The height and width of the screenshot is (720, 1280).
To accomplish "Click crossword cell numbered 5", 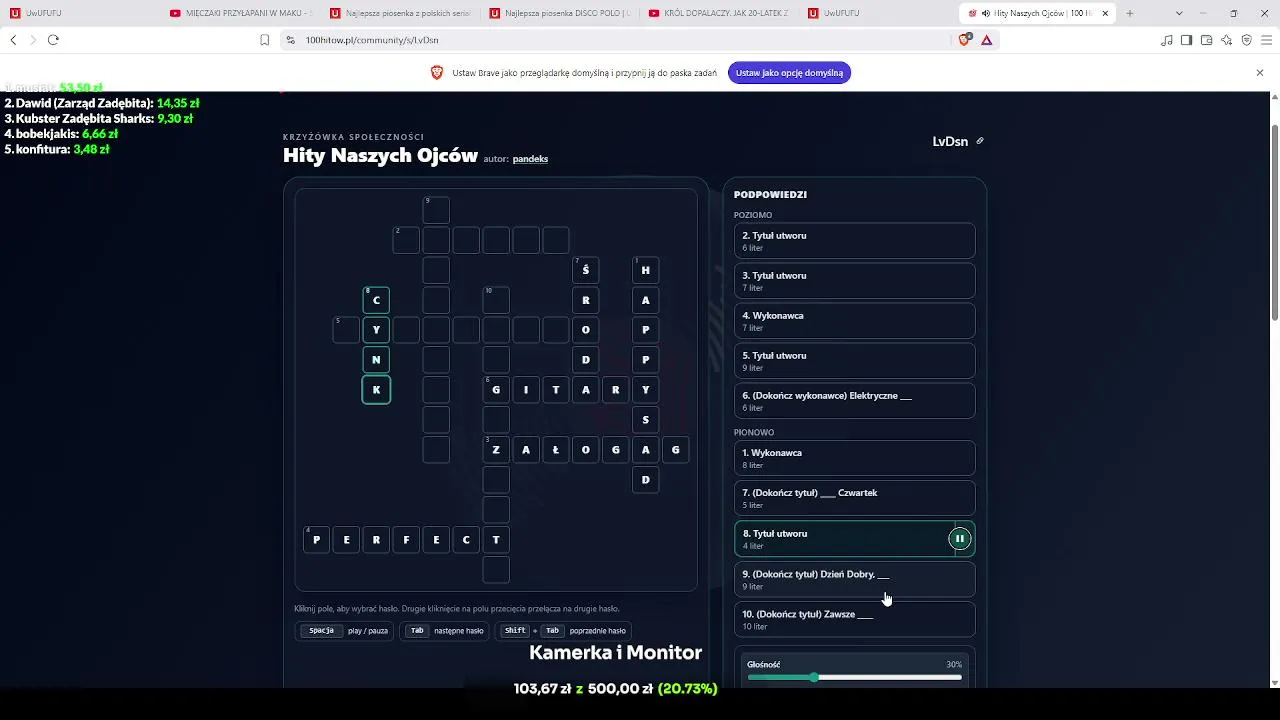I will click(x=346, y=330).
